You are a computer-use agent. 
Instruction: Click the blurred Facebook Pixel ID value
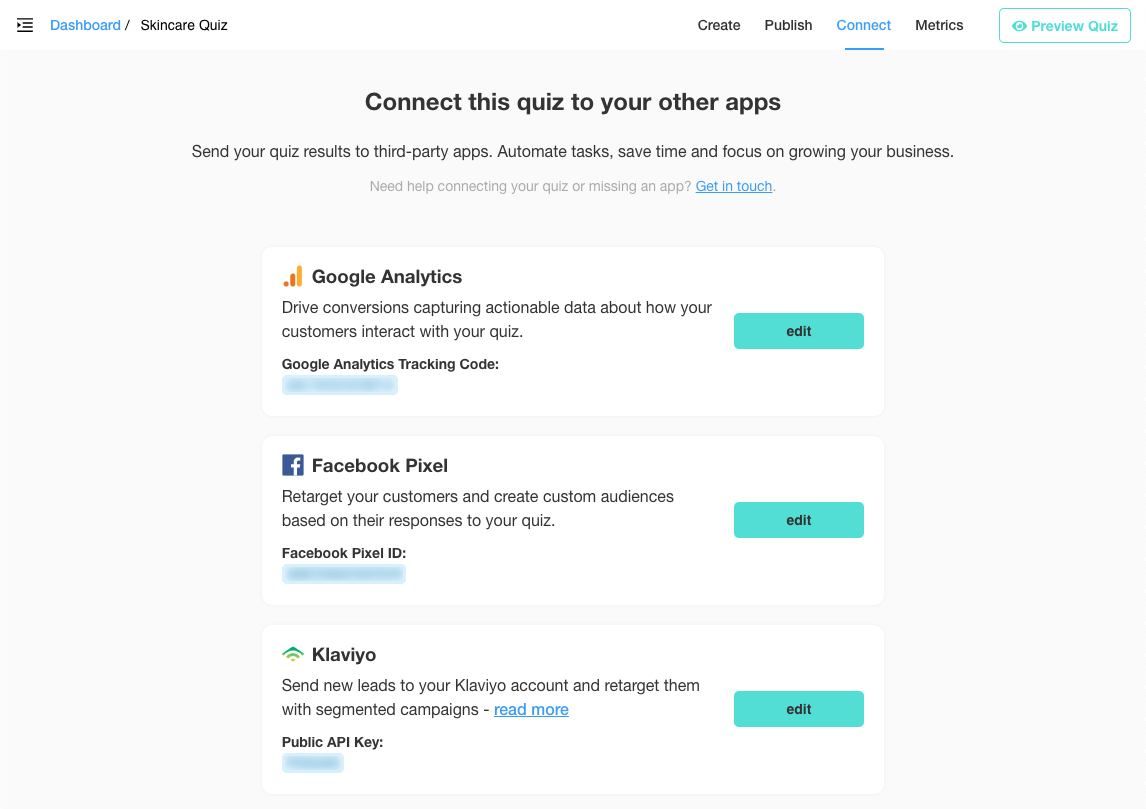(x=344, y=574)
